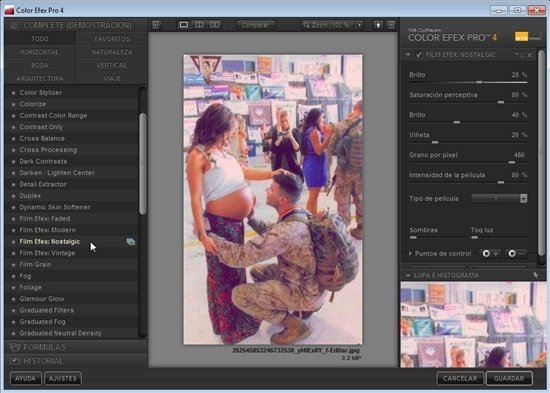Click the Comparar button
Image resolution: width=550 pixels, height=393 pixels.
pyautogui.click(x=256, y=25)
